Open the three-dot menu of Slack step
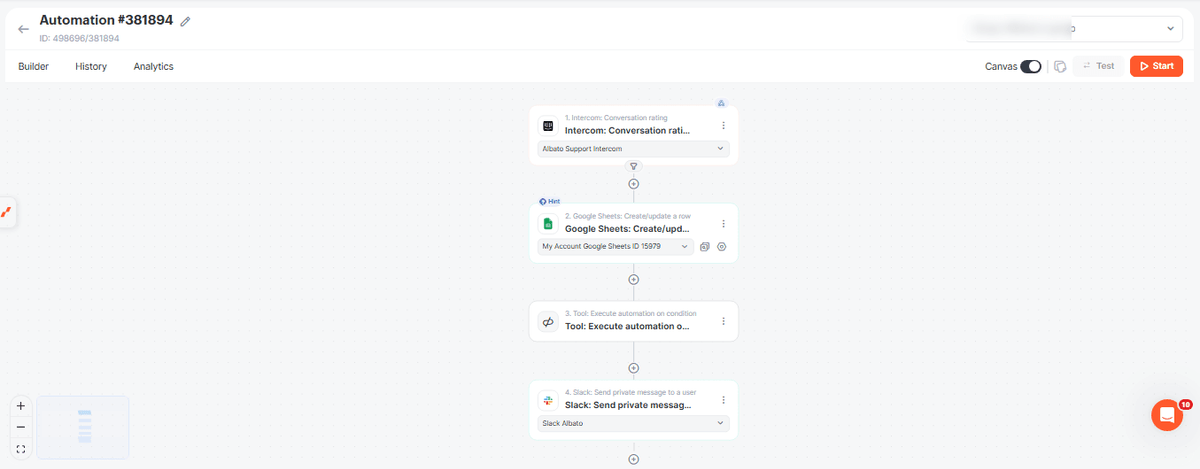The height and width of the screenshot is (469, 1200). tap(723, 400)
